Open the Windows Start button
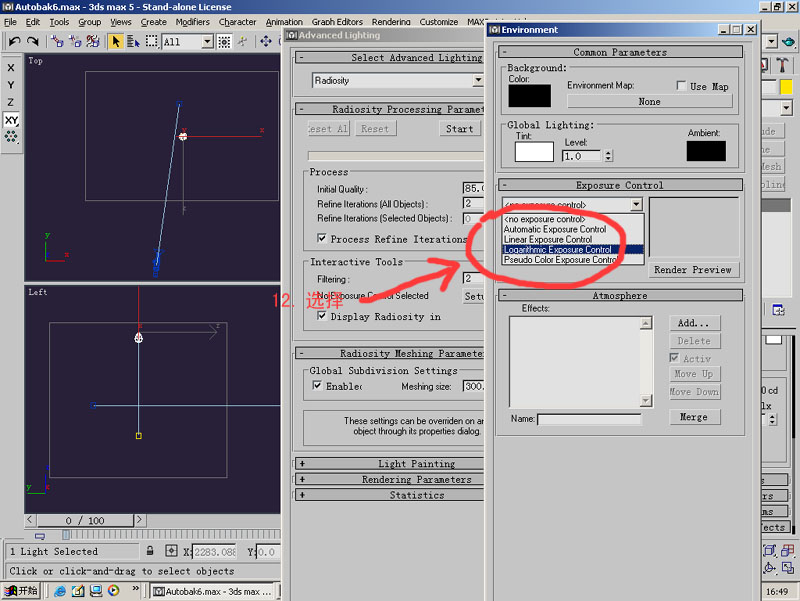Viewport: 800px width, 601px height. pyautogui.click(x=21, y=591)
